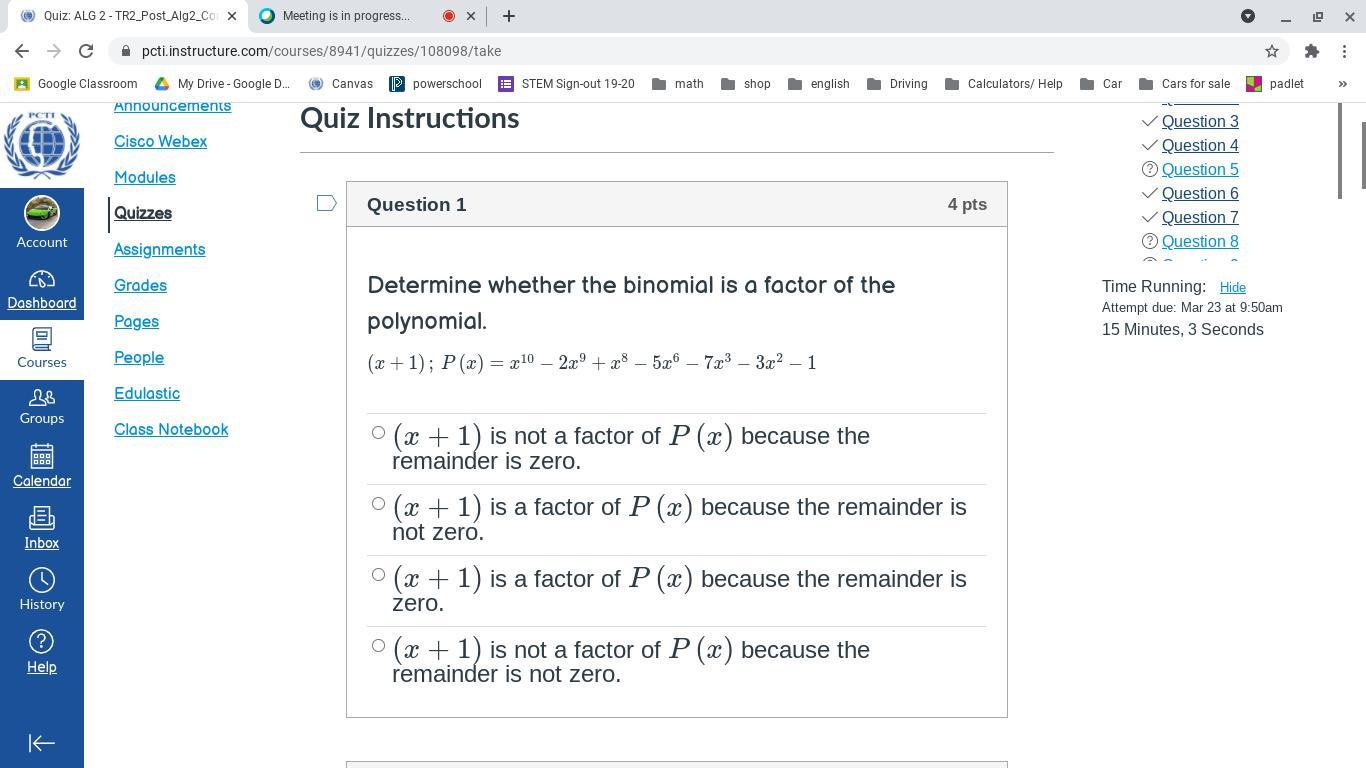Screen dimensions: 1366x768
Task: Expand the Calculators/ Help bookmarks folder
Action: tap(1004, 84)
